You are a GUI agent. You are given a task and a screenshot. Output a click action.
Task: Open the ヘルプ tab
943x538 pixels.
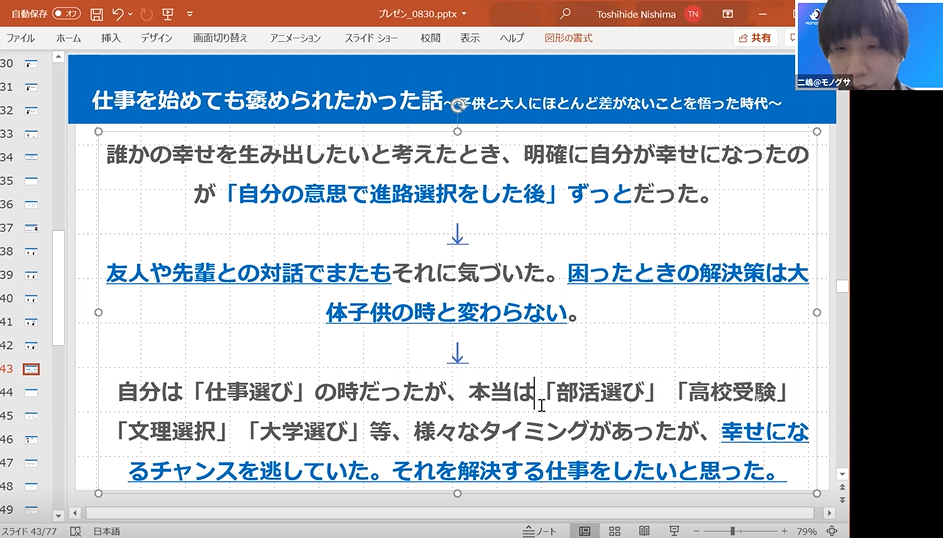[x=512, y=38]
